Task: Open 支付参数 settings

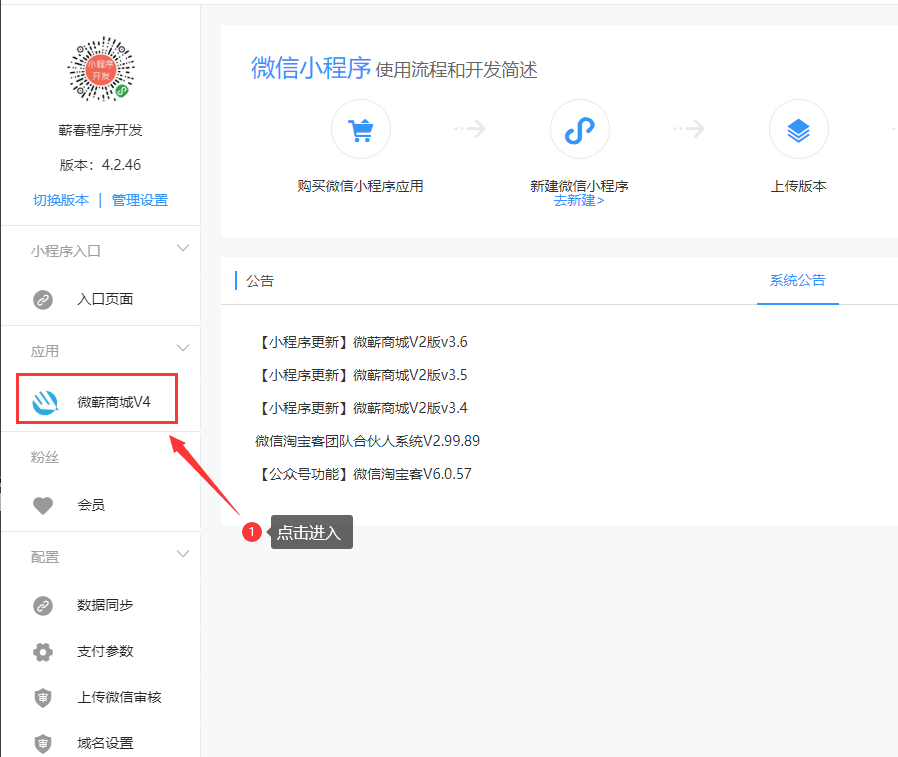Action: (105, 651)
